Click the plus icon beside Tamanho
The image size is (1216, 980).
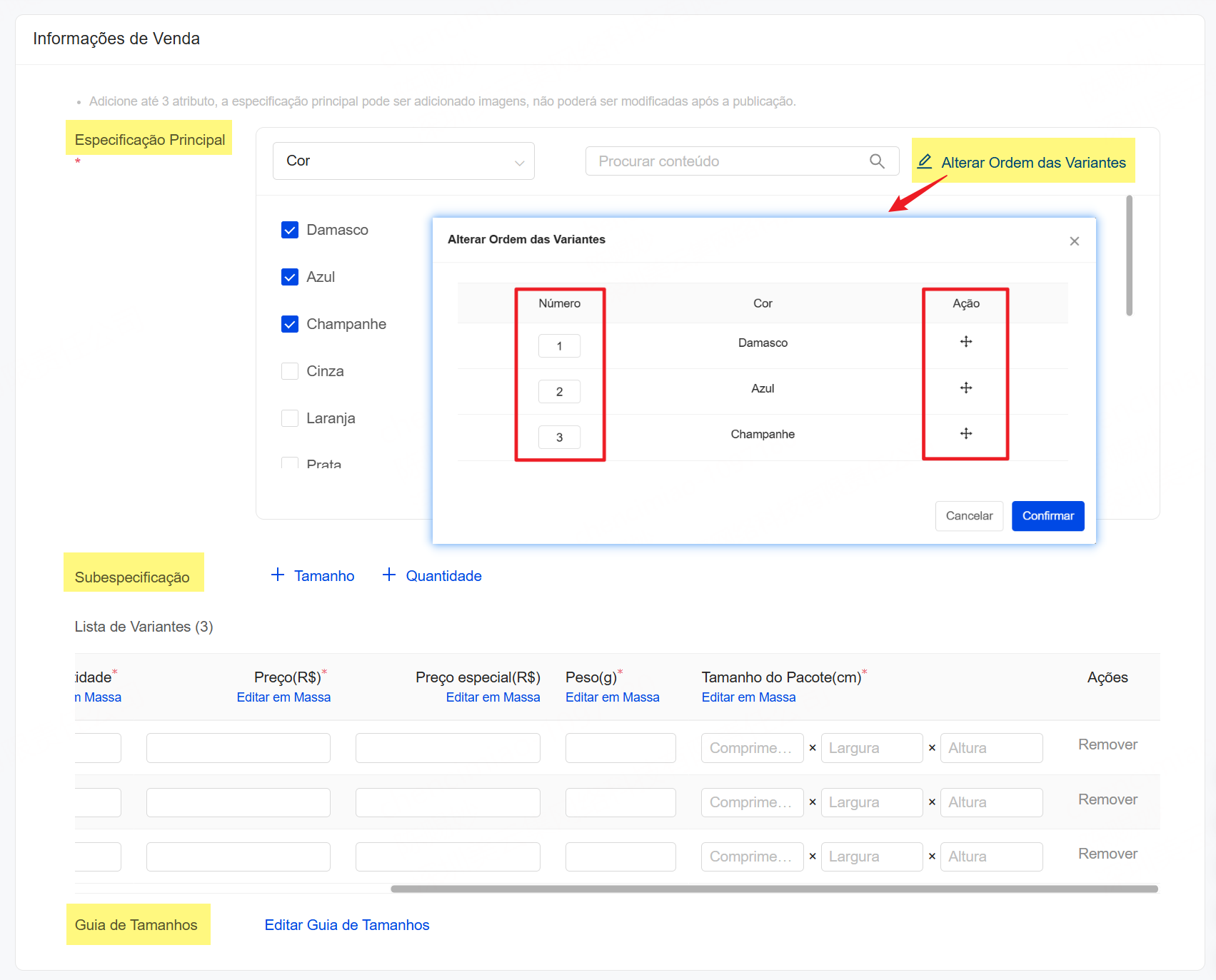(278, 575)
